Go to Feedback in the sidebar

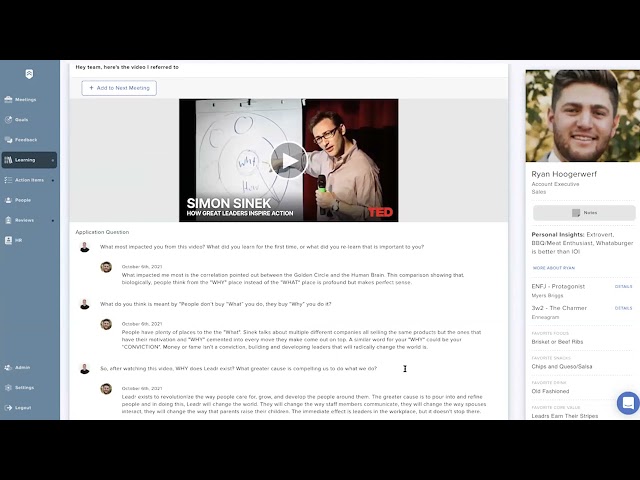click(x=26, y=140)
